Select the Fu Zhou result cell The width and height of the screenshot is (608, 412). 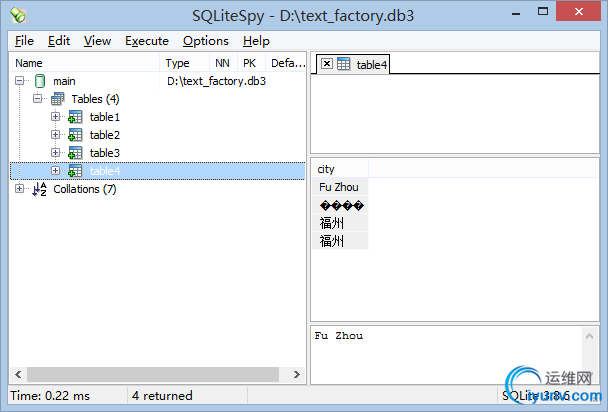pyautogui.click(x=340, y=187)
